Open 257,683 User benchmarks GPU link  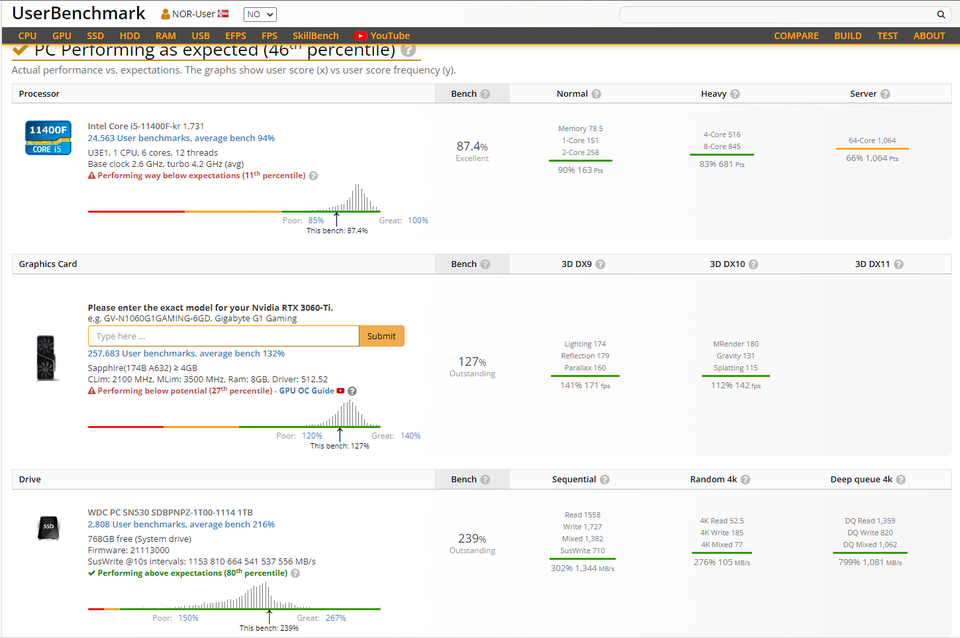pyautogui.click(x=186, y=353)
